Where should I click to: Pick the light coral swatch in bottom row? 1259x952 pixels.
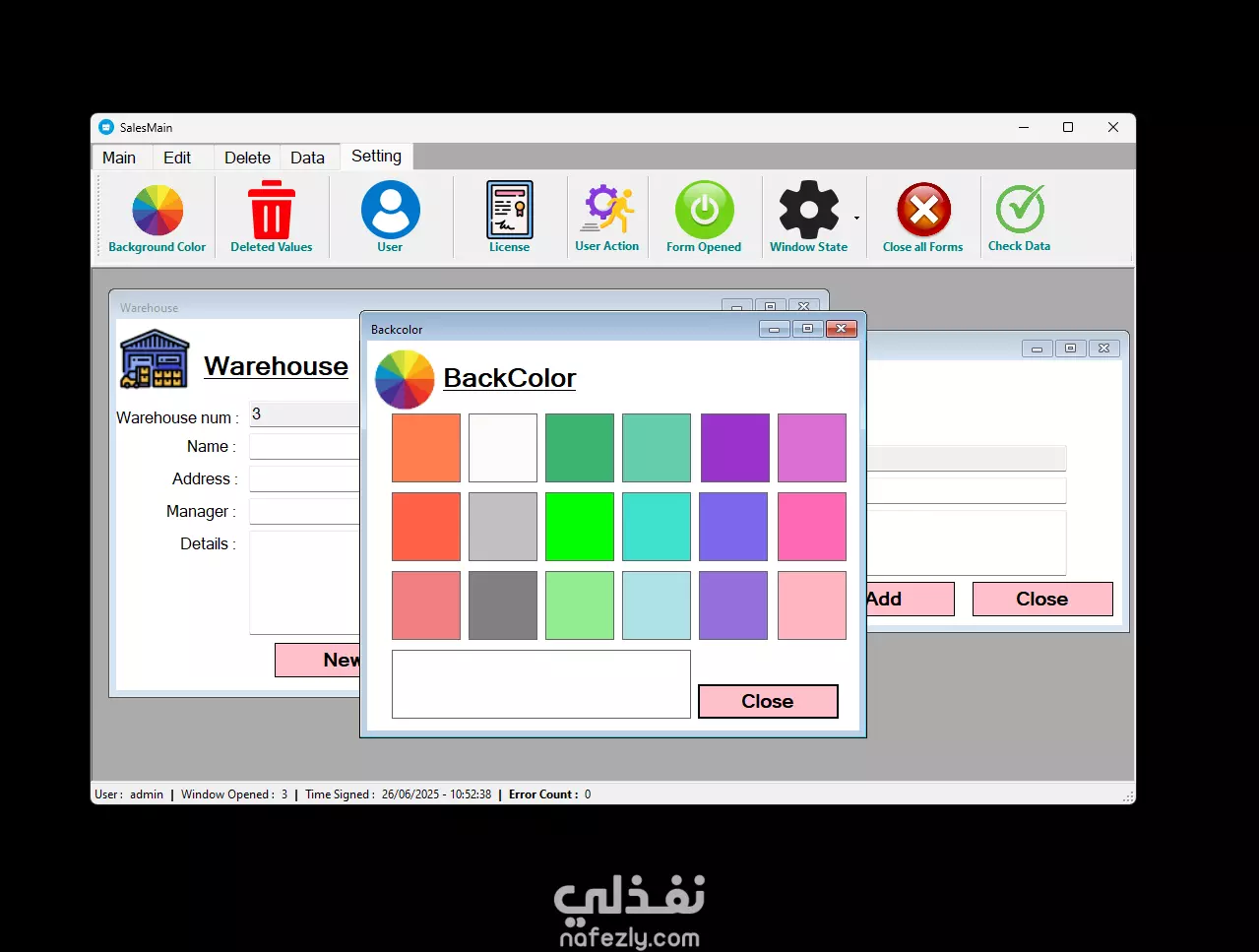coord(426,605)
